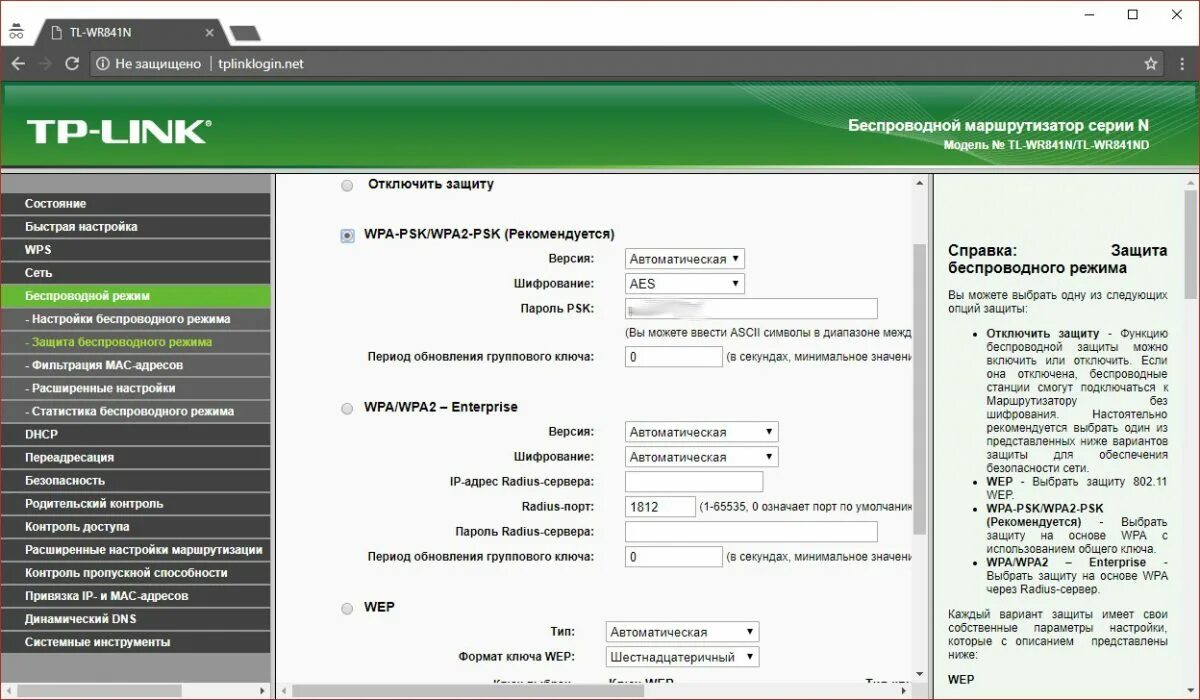Select the WPA/WPA2 – Enterprise radio button

coord(347,408)
